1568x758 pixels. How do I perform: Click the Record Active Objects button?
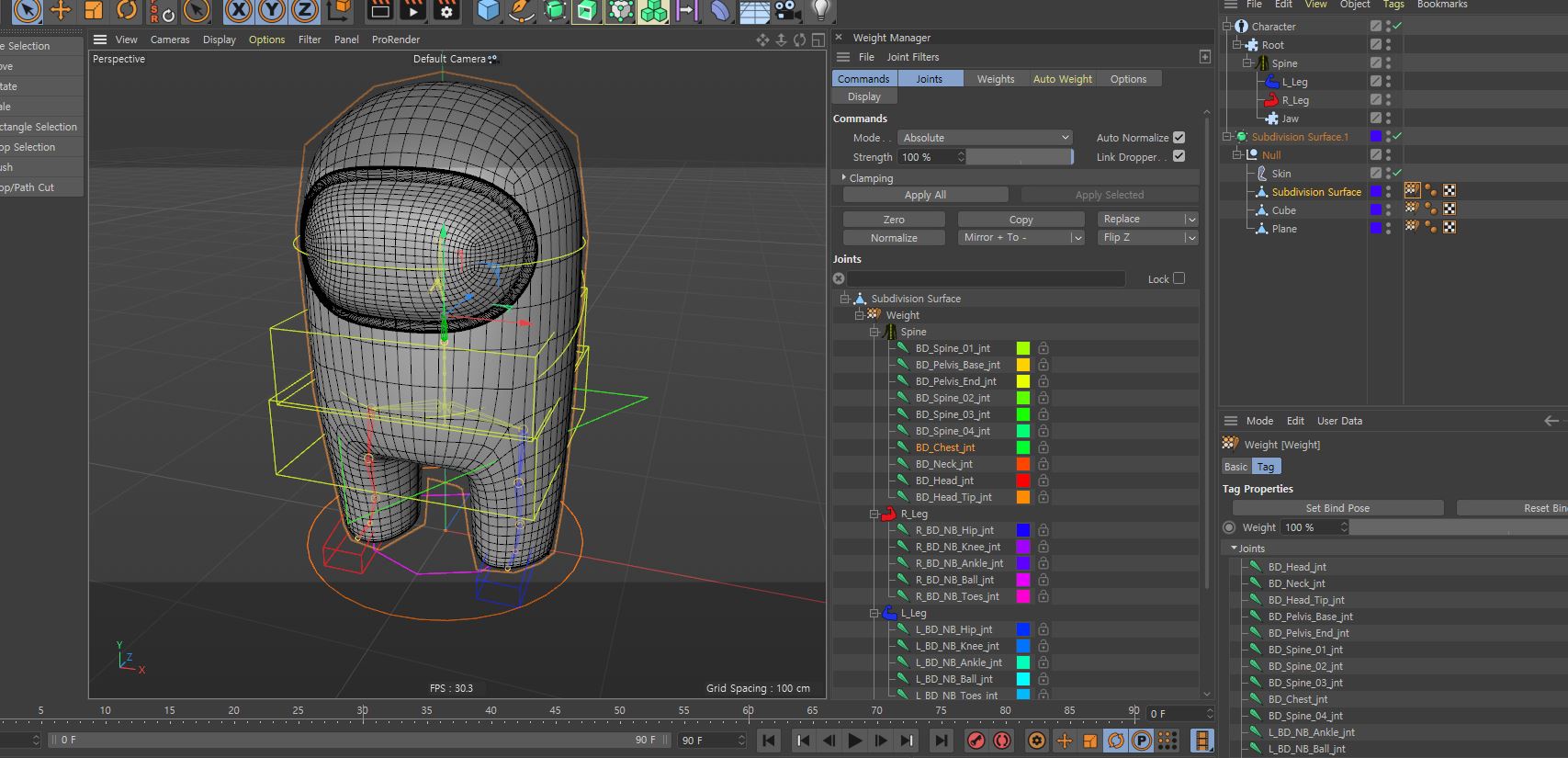tap(976, 741)
